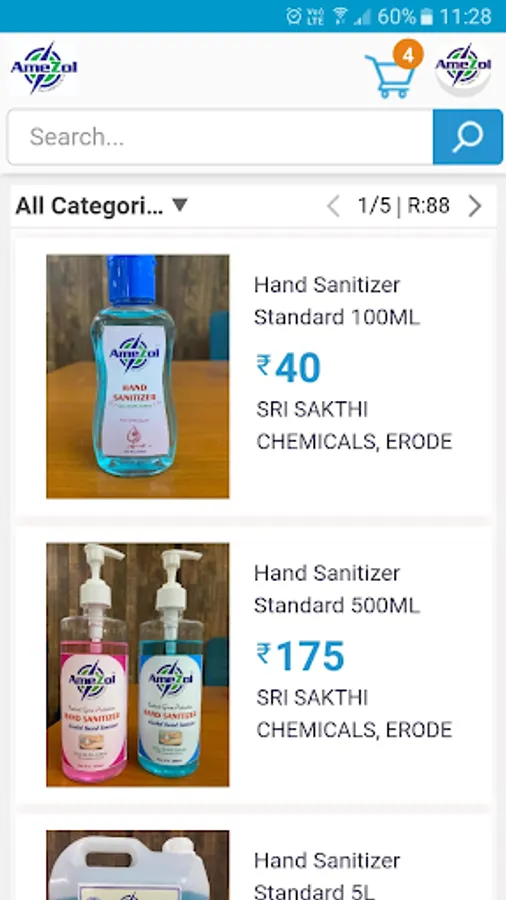View the 5L canister image
This screenshot has width=506, height=900.
point(138,865)
